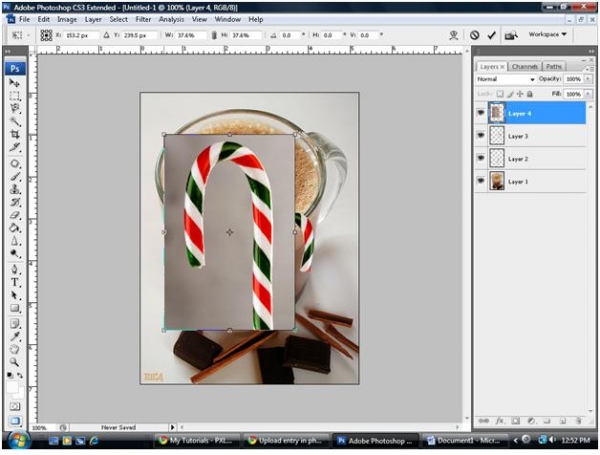
Task: Open the blending mode Normal dropdown
Action: 505,79
